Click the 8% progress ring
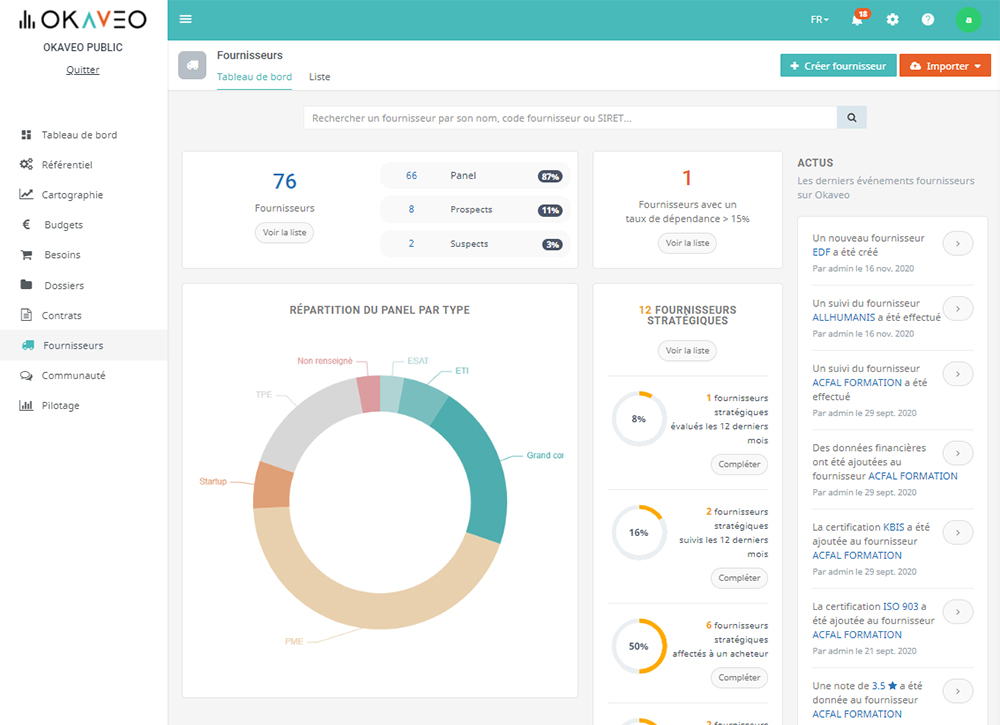The image size is (1000, 725). pos(639,419)
